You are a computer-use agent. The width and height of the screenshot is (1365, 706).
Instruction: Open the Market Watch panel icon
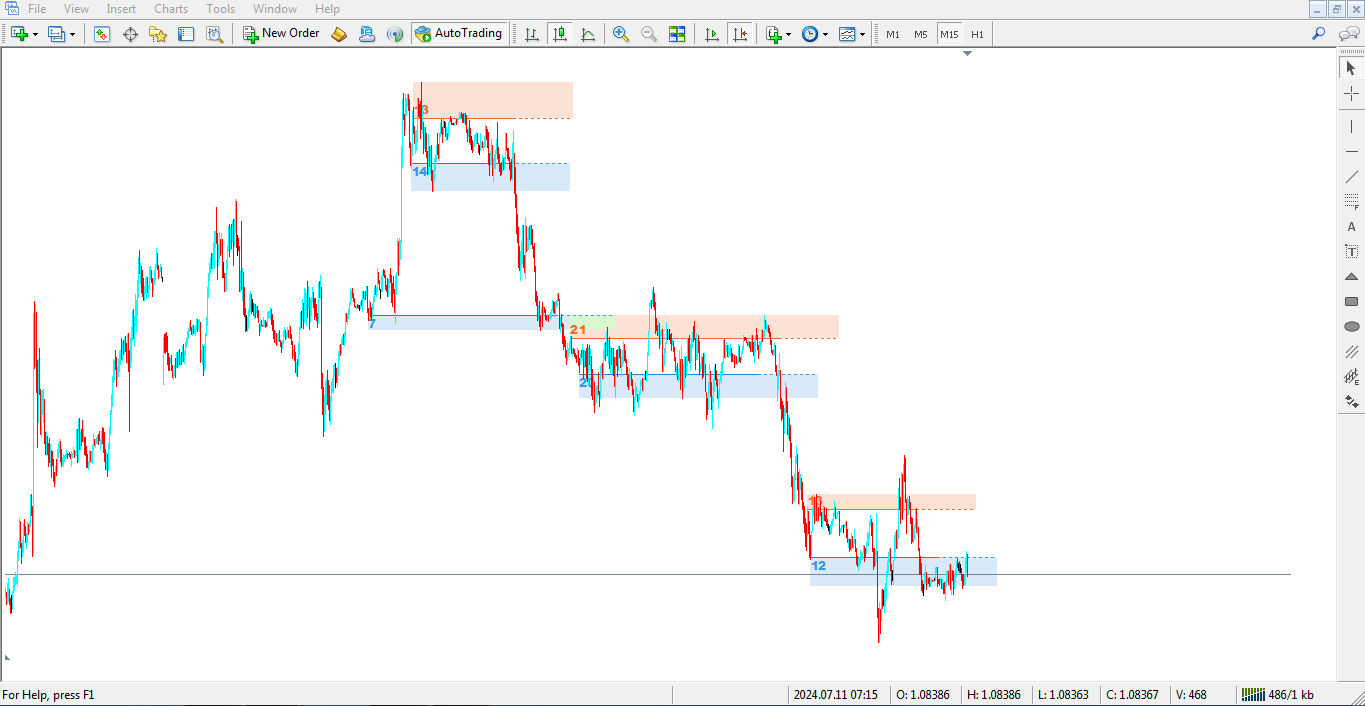point(102,34)
